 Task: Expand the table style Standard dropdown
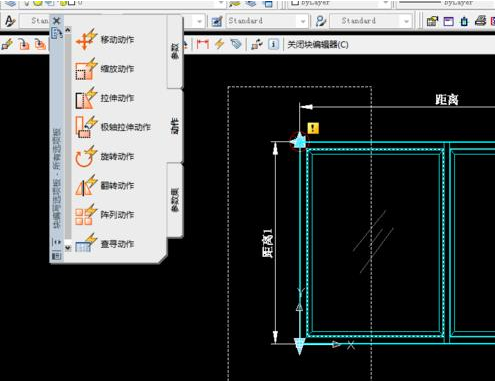pyautogui.click(x=370, y=21)
